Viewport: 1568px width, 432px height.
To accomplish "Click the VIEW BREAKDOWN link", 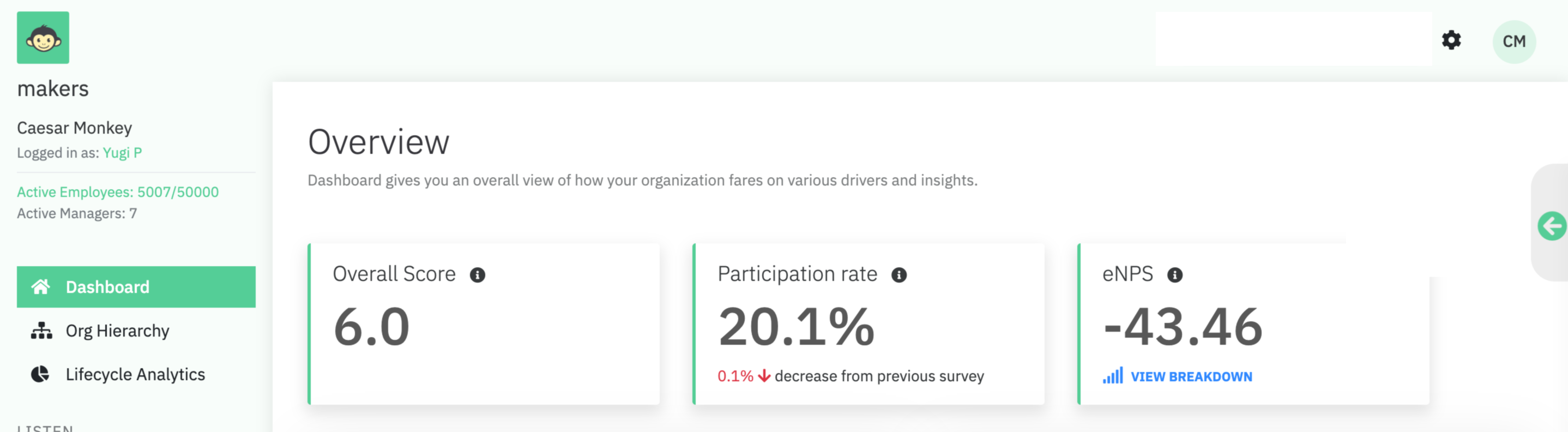I will [1191, 376].
